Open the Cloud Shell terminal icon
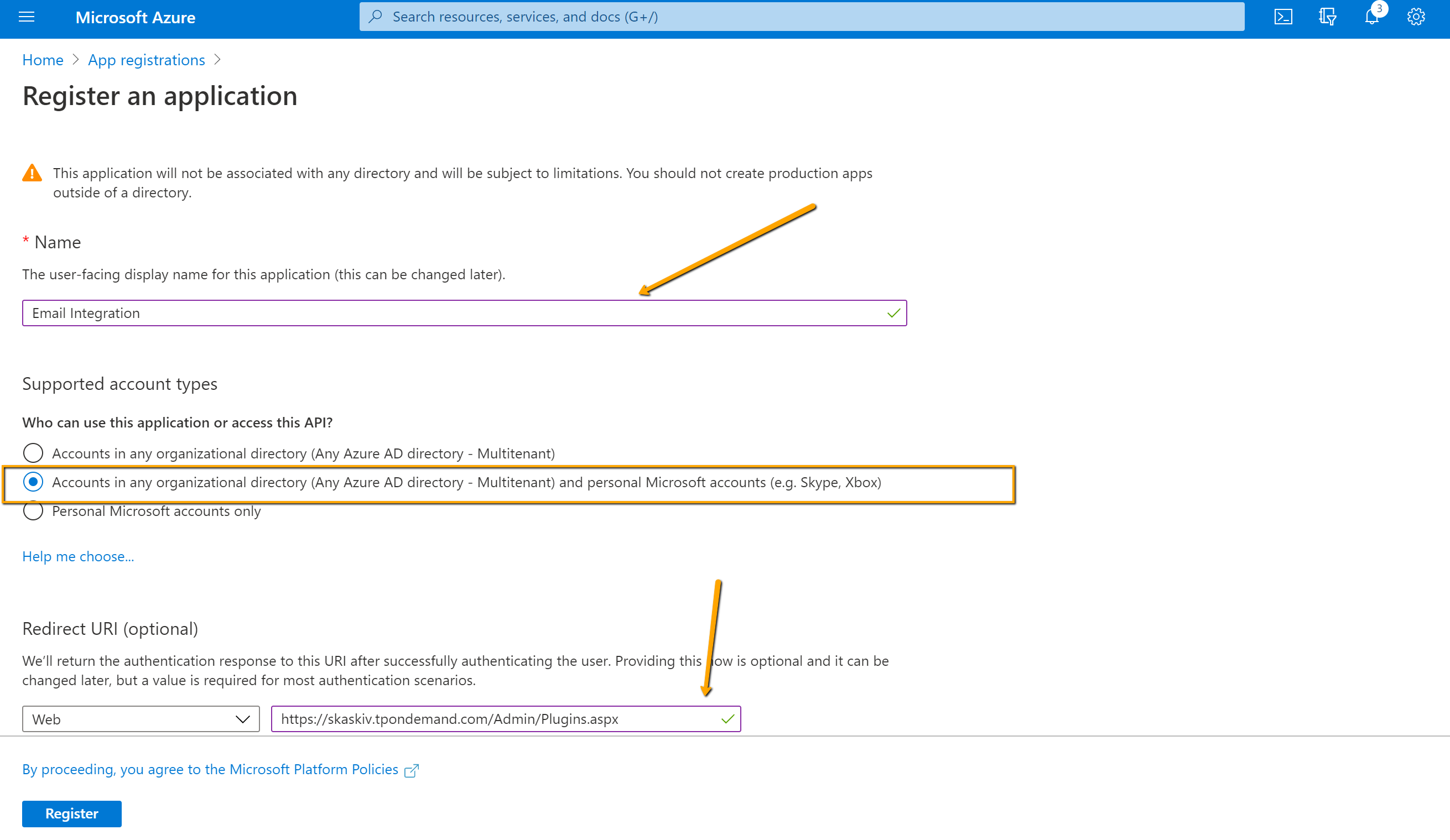Image resolution: width=1450 pixels, height=840 pixels. coord(1282,17)
